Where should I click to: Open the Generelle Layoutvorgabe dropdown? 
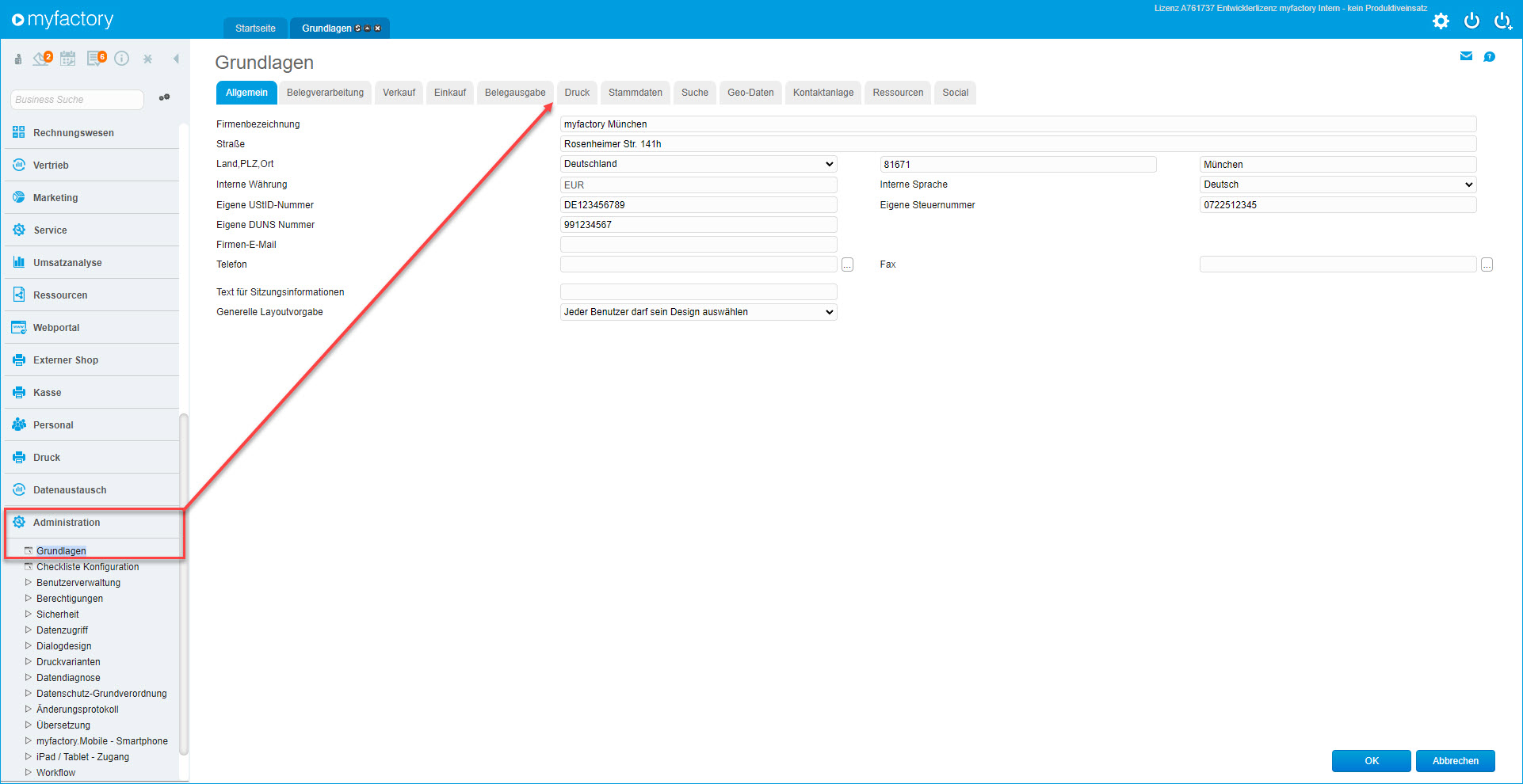pyautogui.click(x=698, y=312)
